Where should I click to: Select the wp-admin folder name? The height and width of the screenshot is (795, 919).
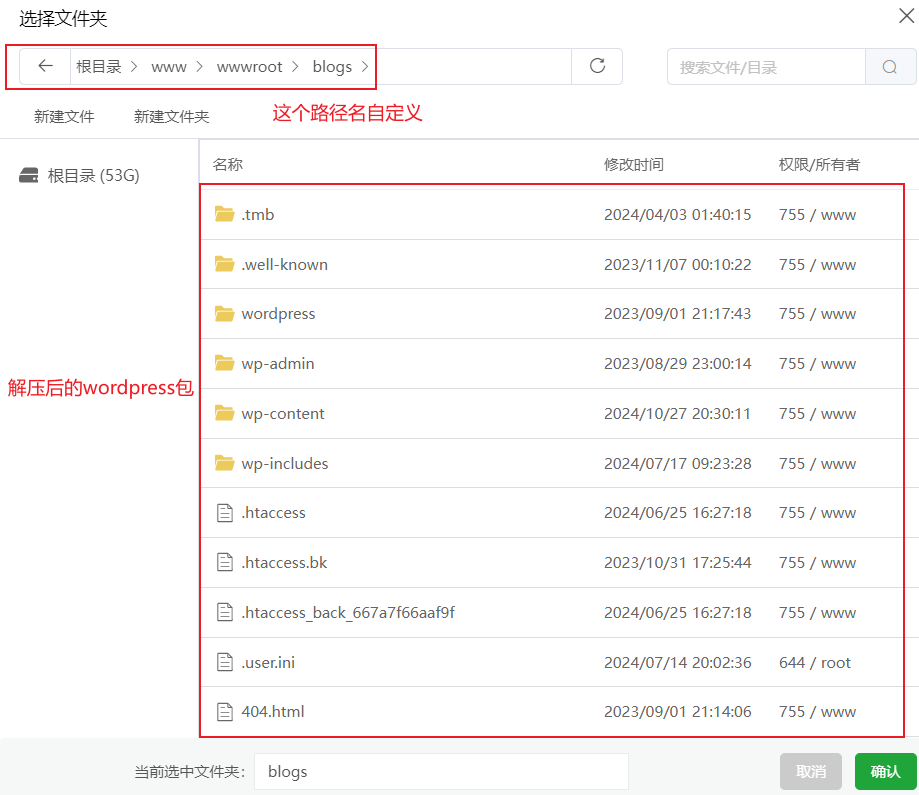(278, 364)
